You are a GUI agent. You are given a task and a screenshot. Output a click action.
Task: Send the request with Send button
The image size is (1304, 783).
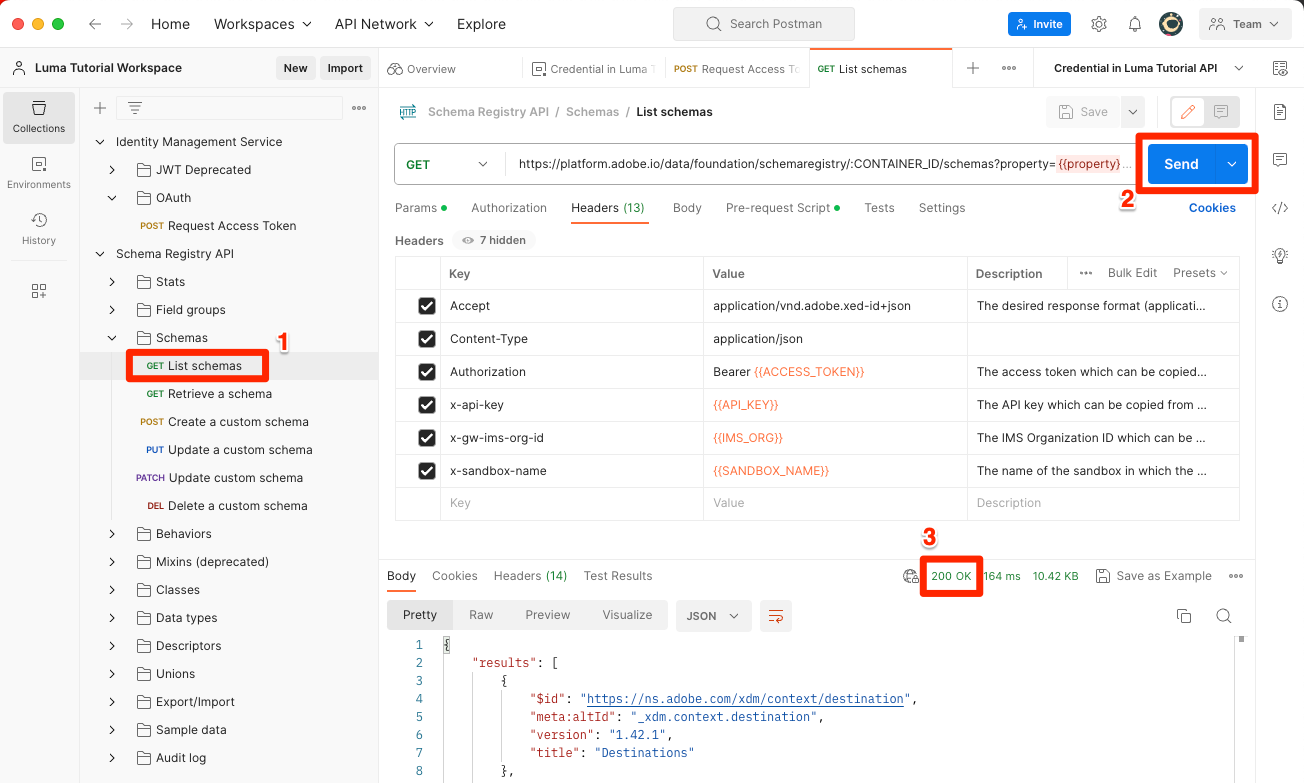point(1181,164)
